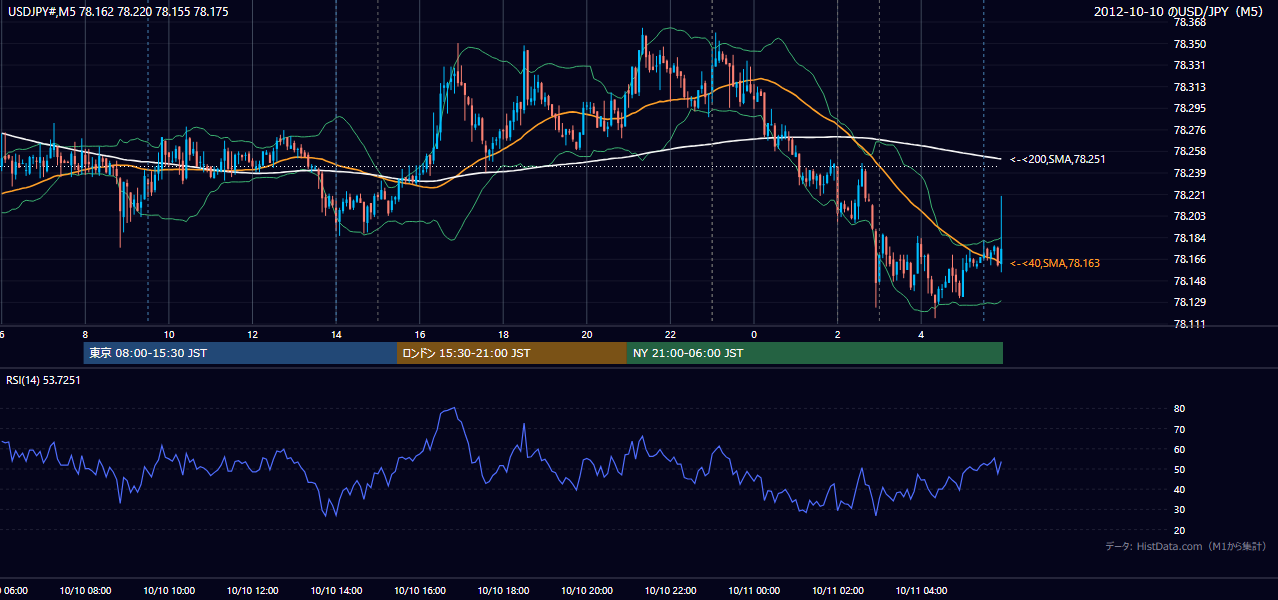This screenshot has height=600, width=1278.
Task: Click RSI scale value 20
Action: [1179, 531]
